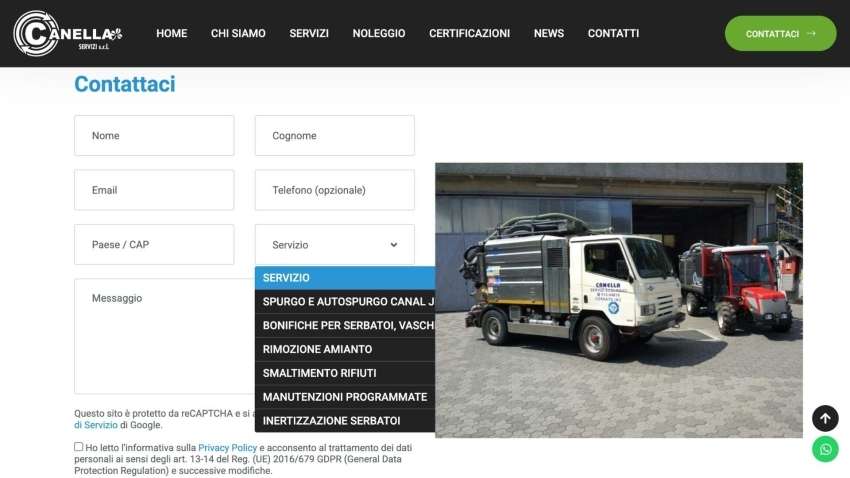Choose Smaltimento Rifiuti option

[x=319, y=373]
